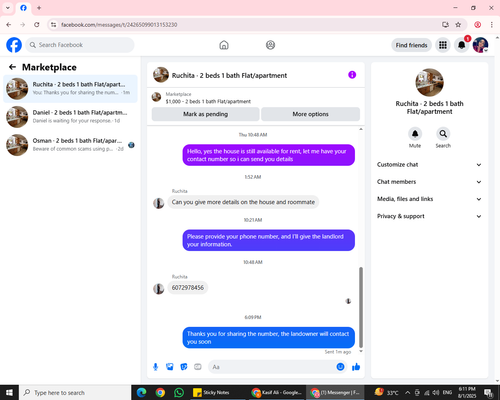
Task: Click the chat scrollbar thumb
Action: point(361,307)
